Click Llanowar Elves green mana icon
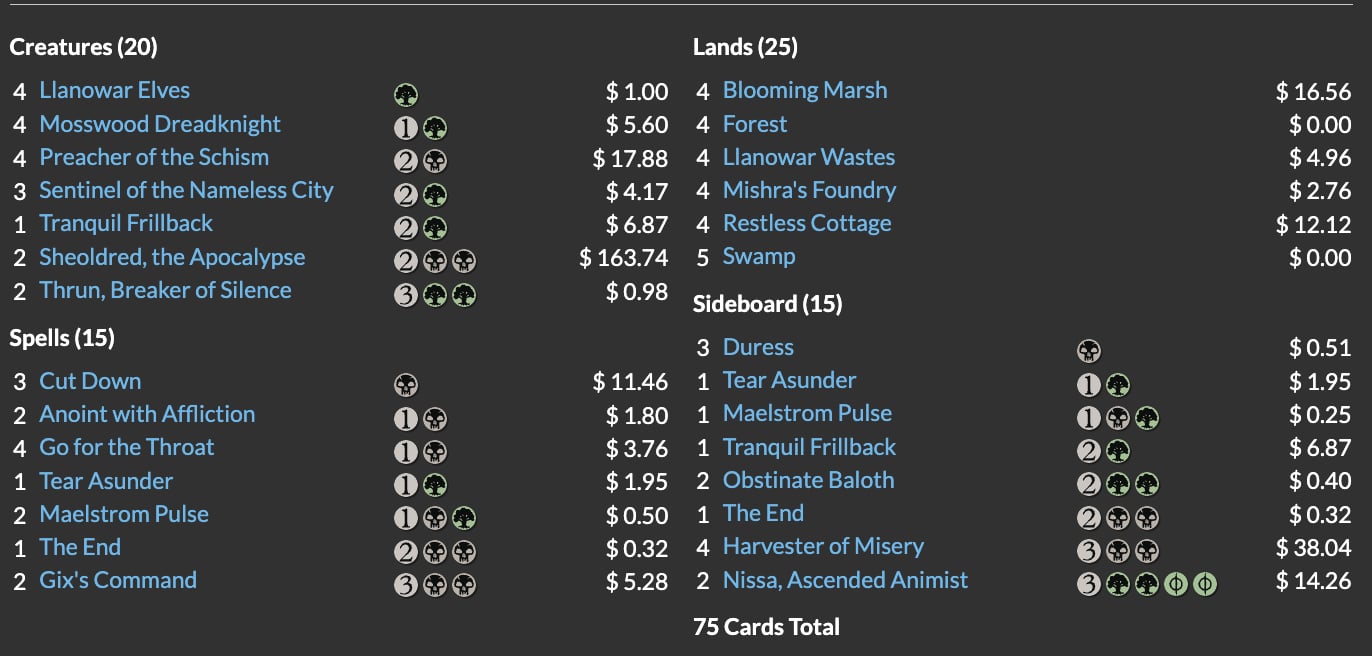Image resolution: width=1372 pixels, height=656 pixels. [x=405, y=95]
